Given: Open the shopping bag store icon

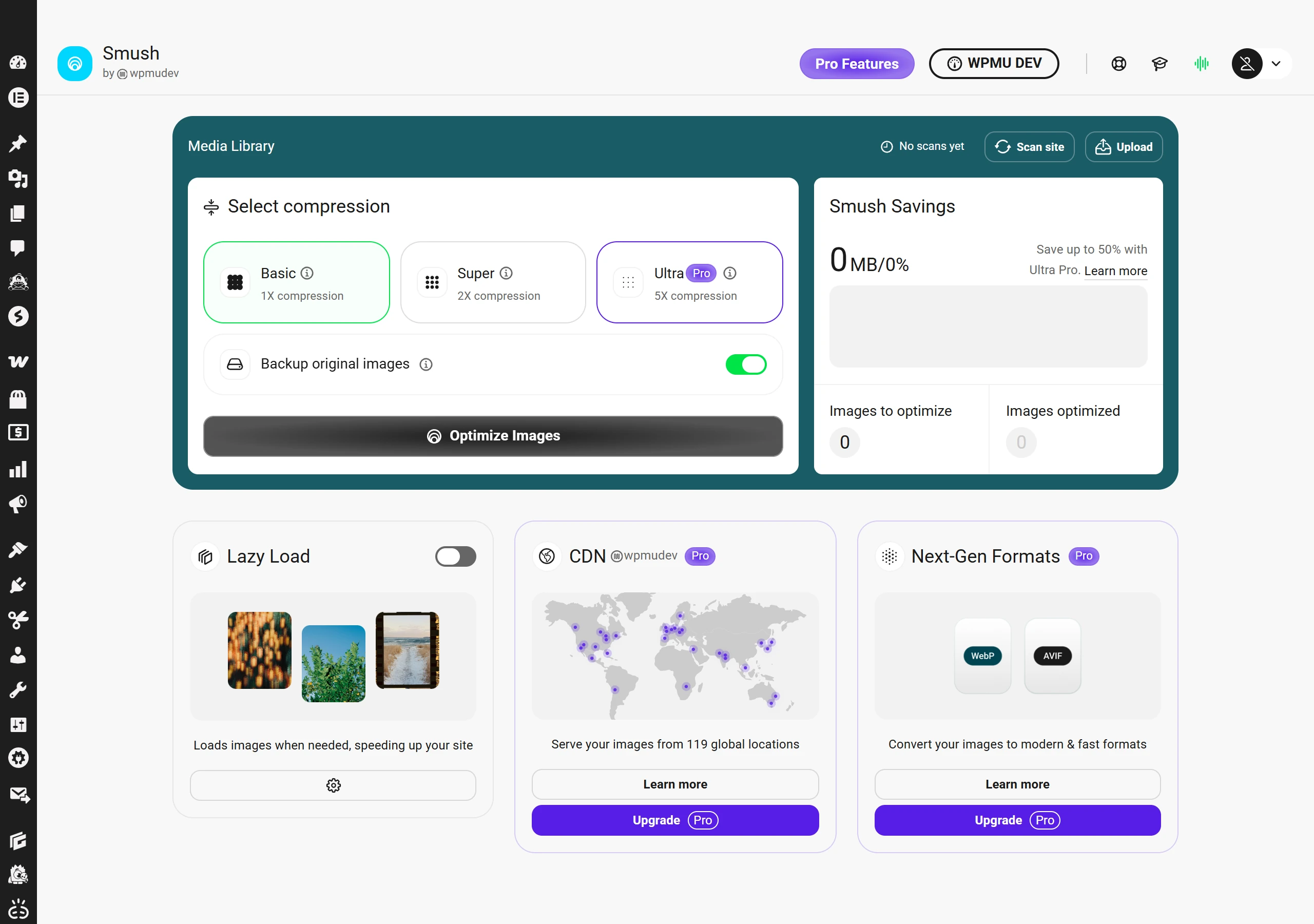Looking at the screenshot, I should [18, 398].
